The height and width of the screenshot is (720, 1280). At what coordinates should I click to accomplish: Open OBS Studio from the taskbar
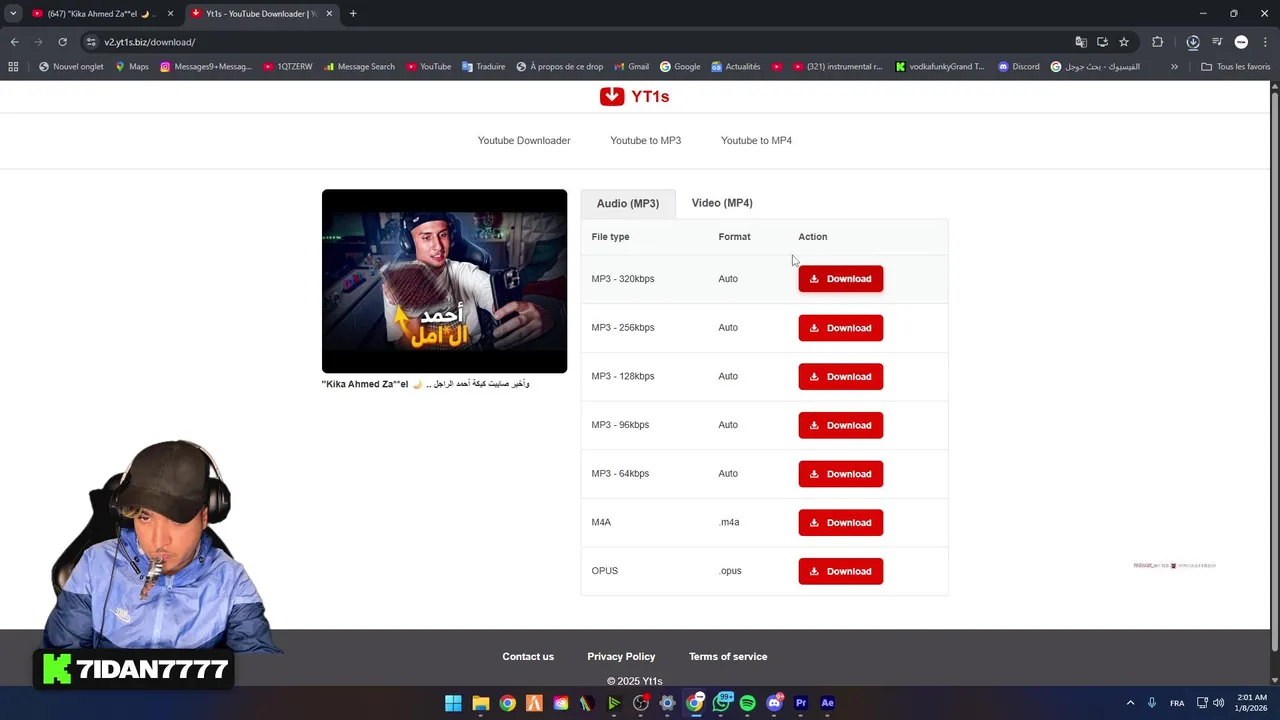pyautogui.click(x=641, y=703)
